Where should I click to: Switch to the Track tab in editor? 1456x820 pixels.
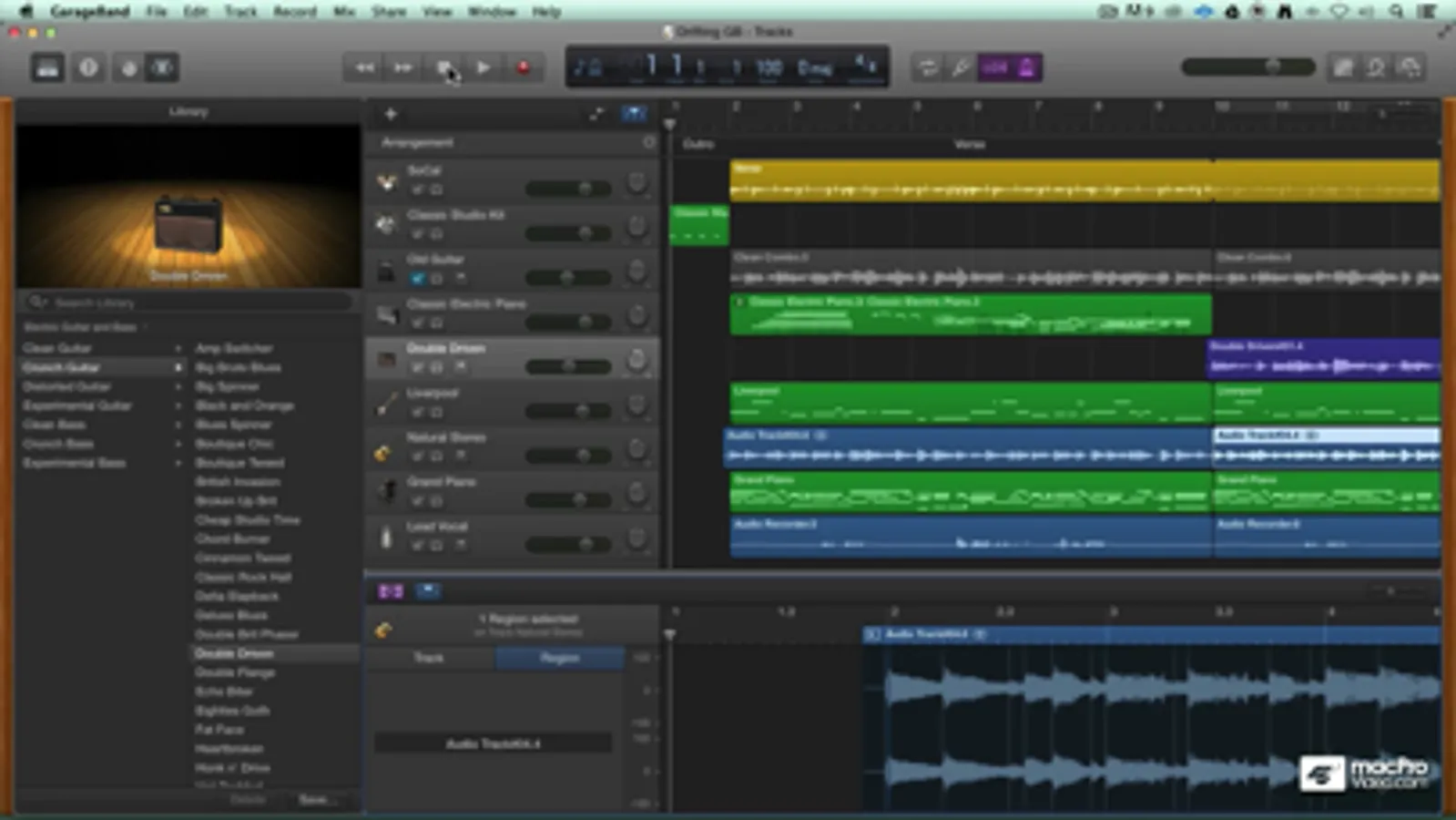pyautogui.click(x=429, y=657)
